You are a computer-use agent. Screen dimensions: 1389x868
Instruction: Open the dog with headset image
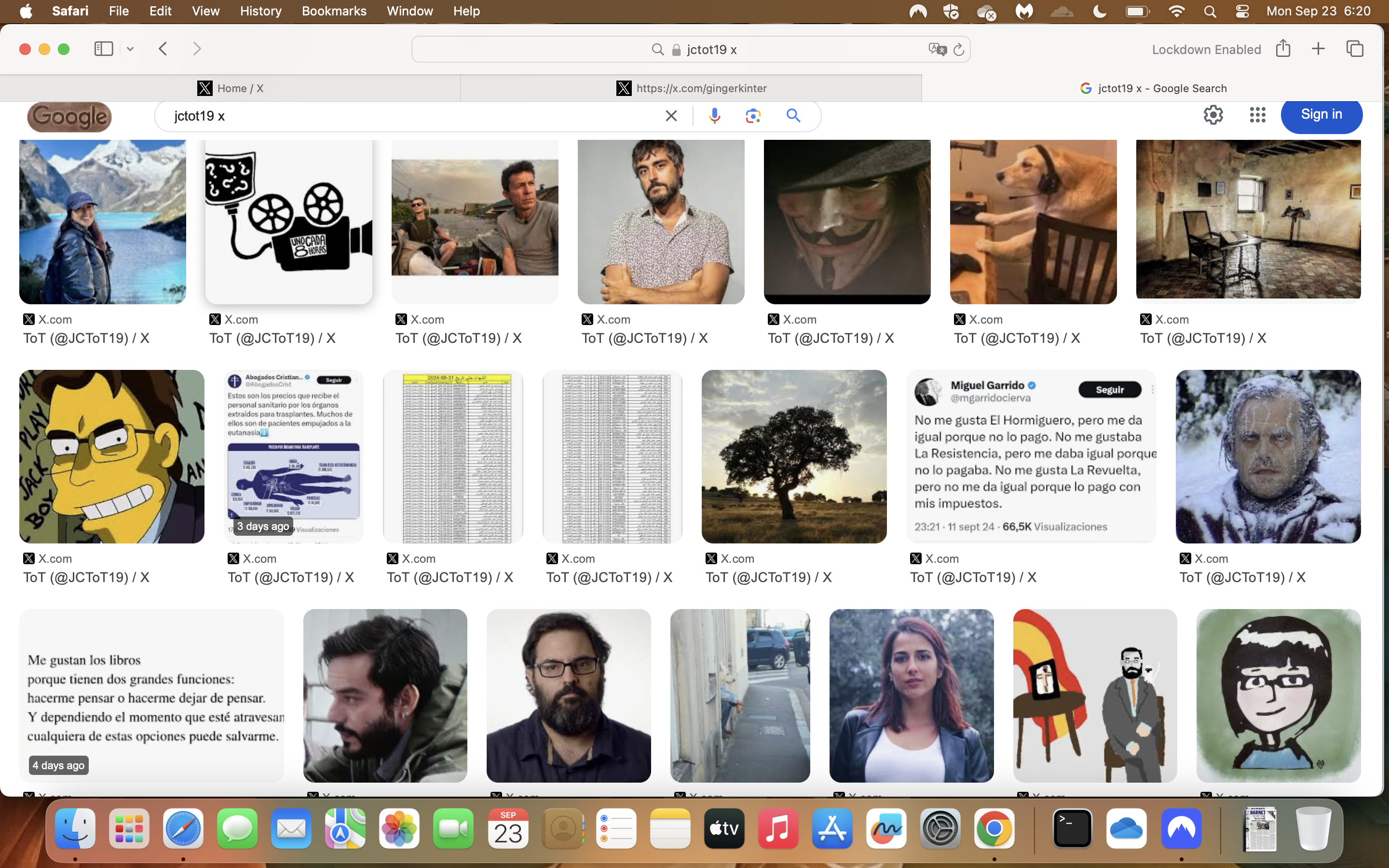pos(1033,222)
